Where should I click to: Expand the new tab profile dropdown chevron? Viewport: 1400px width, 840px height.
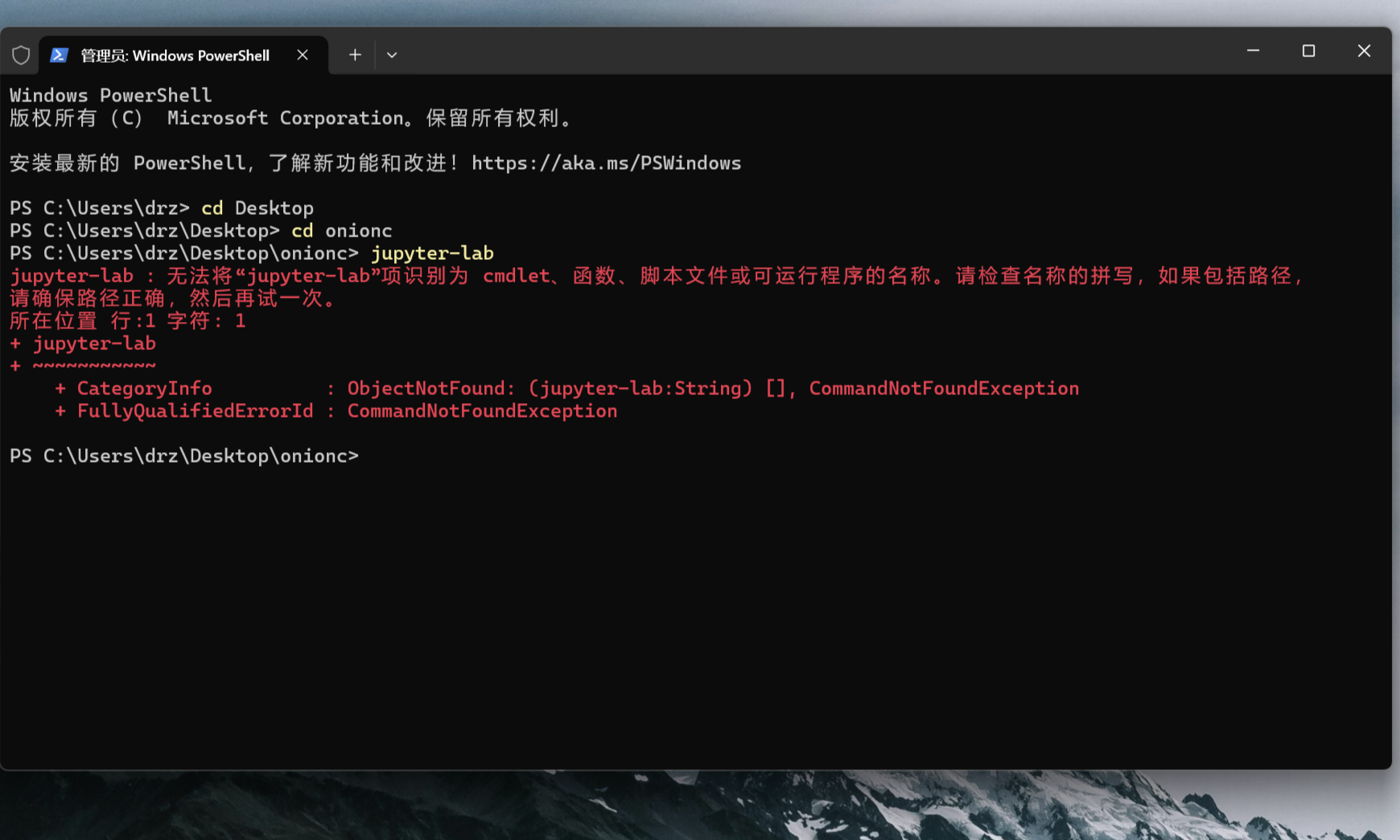[392, 56]
